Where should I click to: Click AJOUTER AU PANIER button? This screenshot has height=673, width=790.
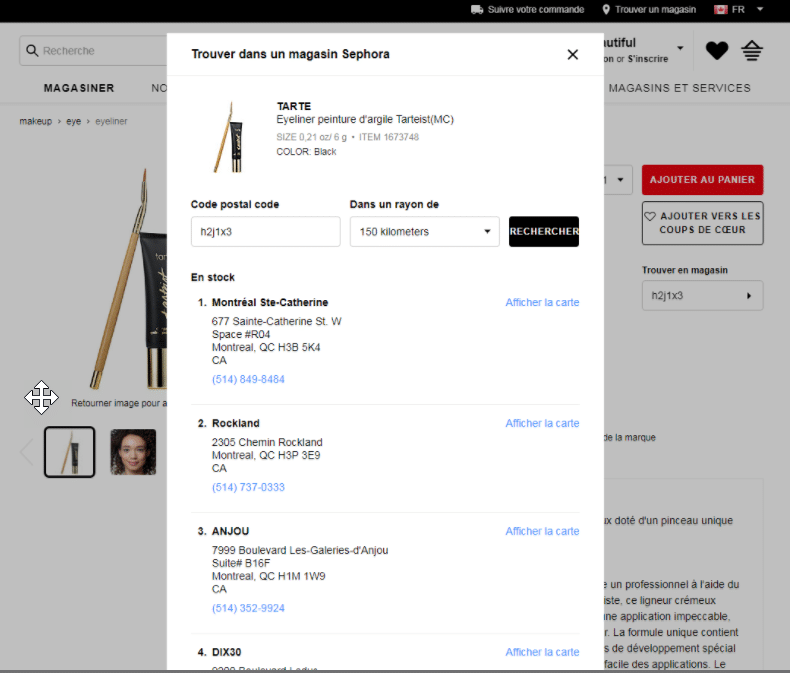(702, 180)
